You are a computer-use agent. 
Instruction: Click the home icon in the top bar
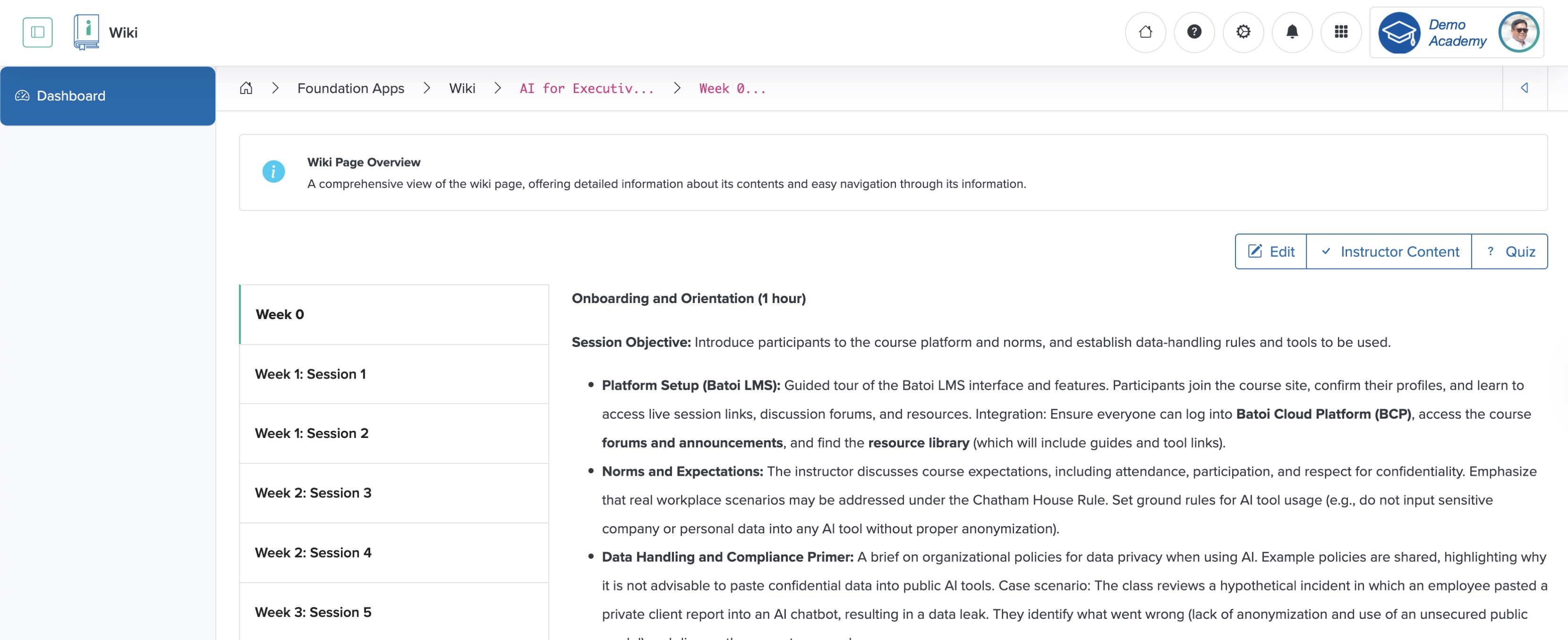(1146, 32)
